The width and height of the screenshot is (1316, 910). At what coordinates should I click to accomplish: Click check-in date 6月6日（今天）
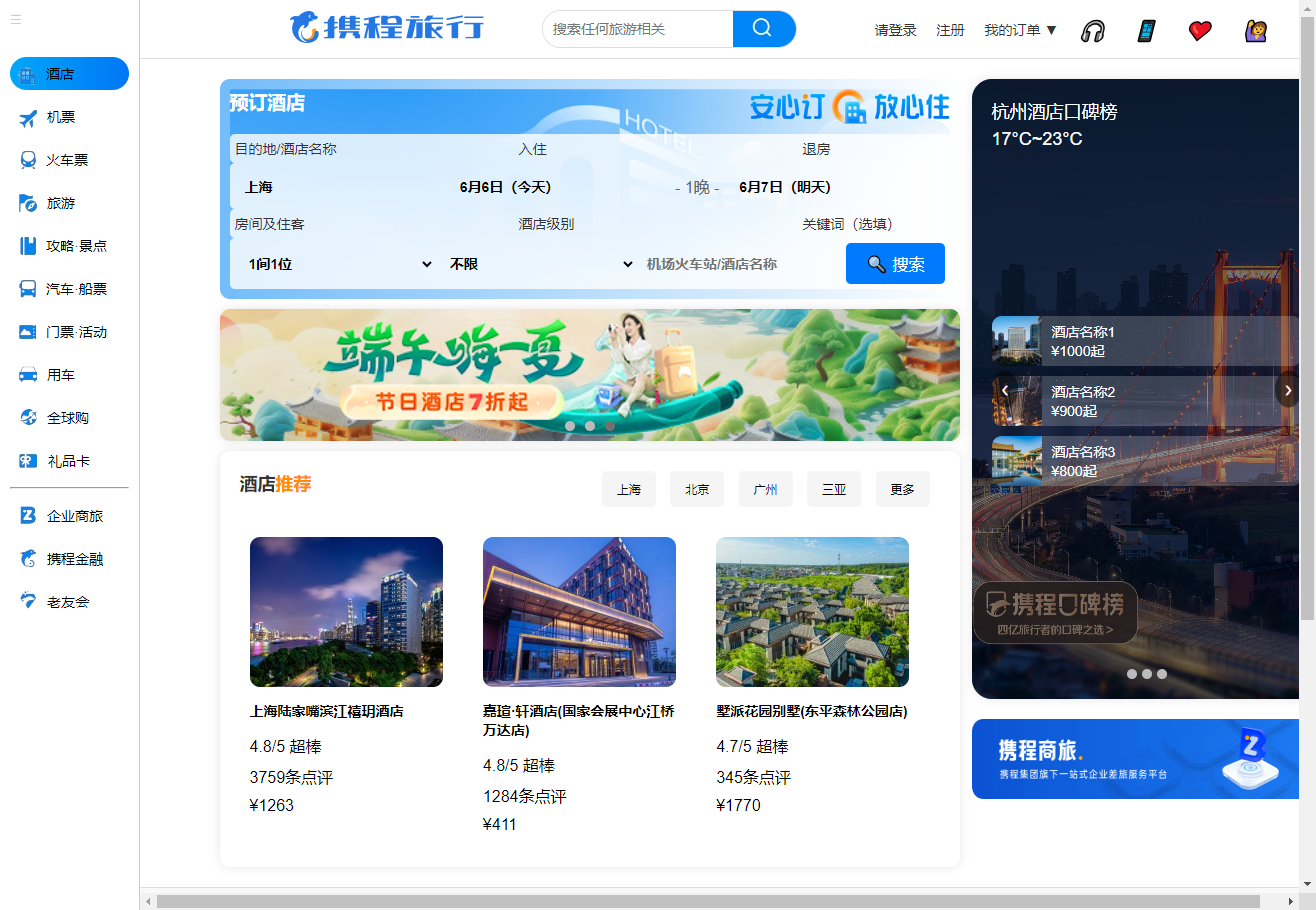click(505, 187)
